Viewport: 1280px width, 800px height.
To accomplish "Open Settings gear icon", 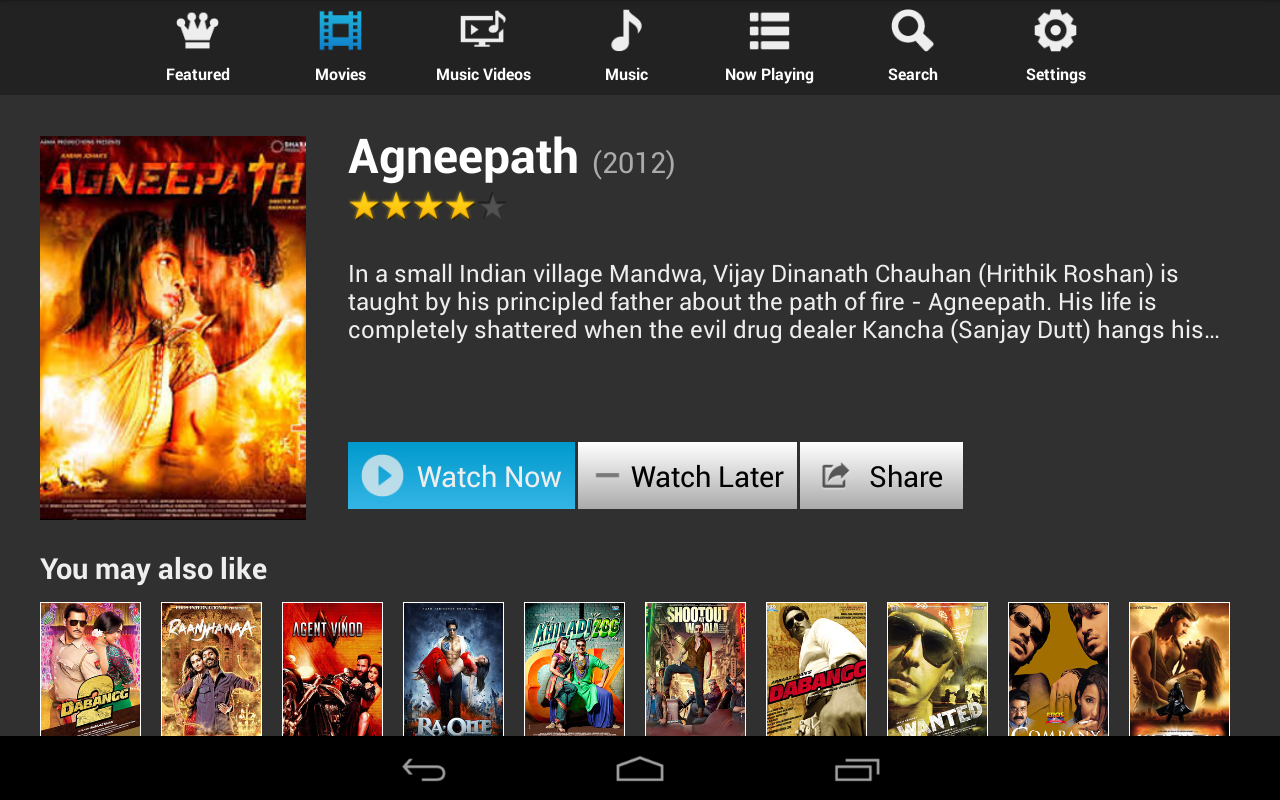I will coord(1055,30).
